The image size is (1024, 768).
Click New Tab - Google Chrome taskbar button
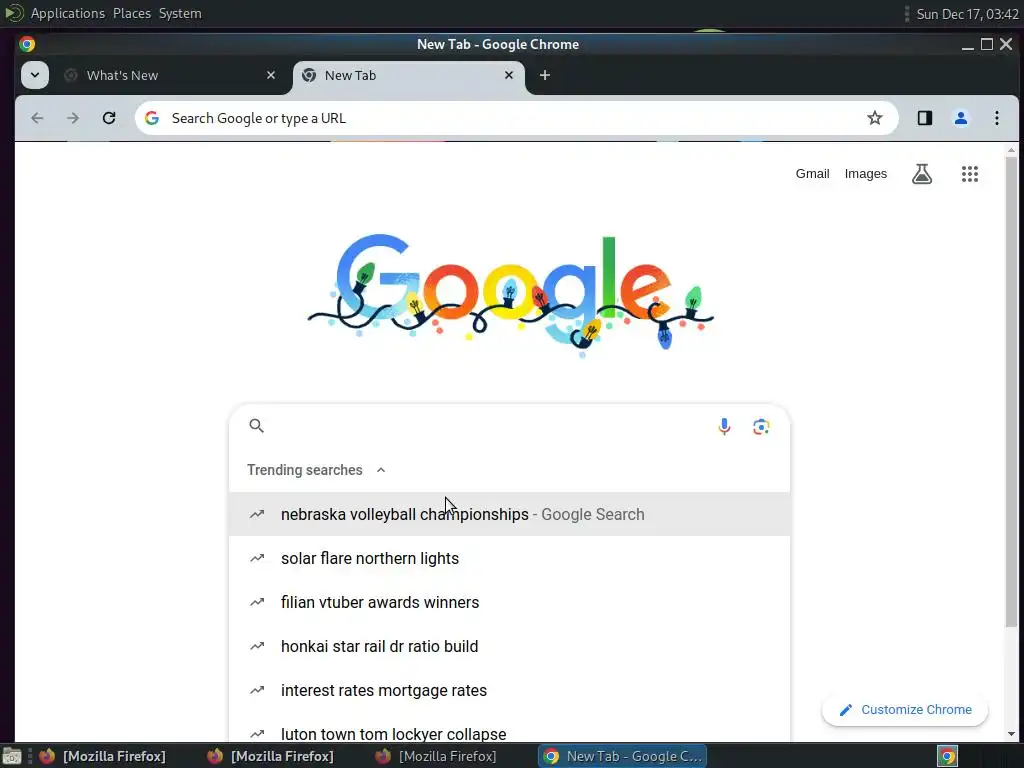pyautogui.click(x=623, y=756)
